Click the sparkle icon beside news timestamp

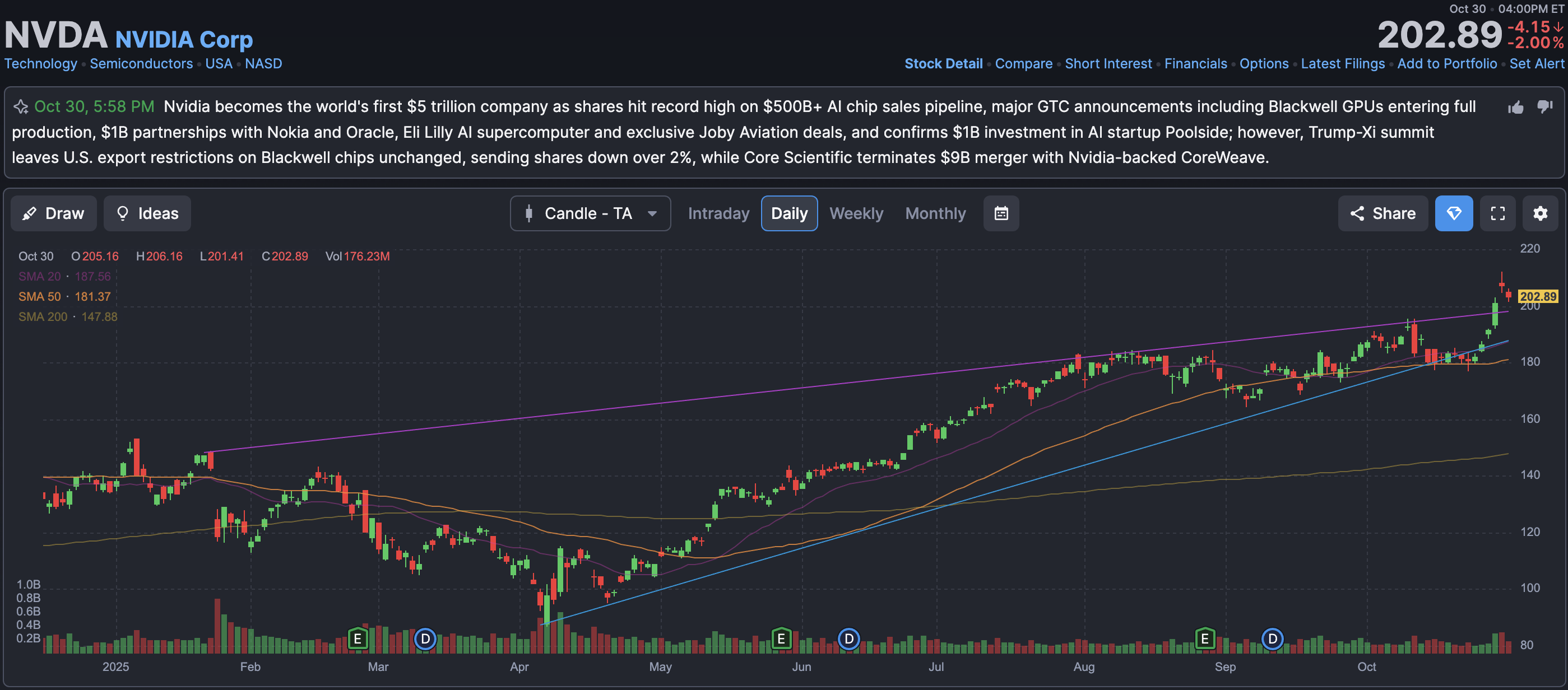(x=21, y=107)
